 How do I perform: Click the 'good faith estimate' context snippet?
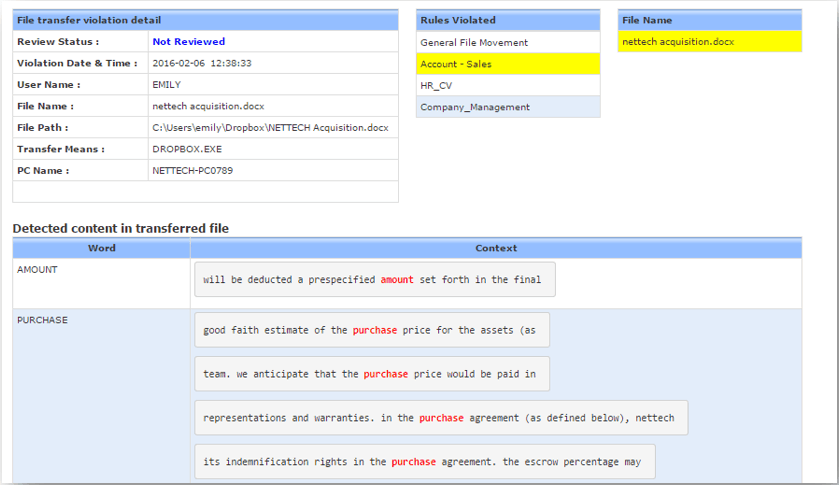click(371, 330)
